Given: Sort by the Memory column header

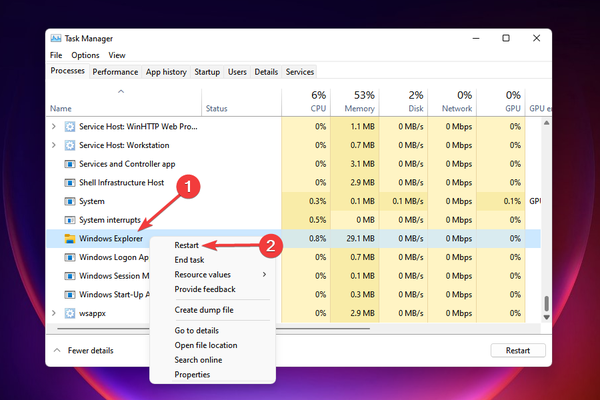Looking at the screenshot, I should coord(355,102).
